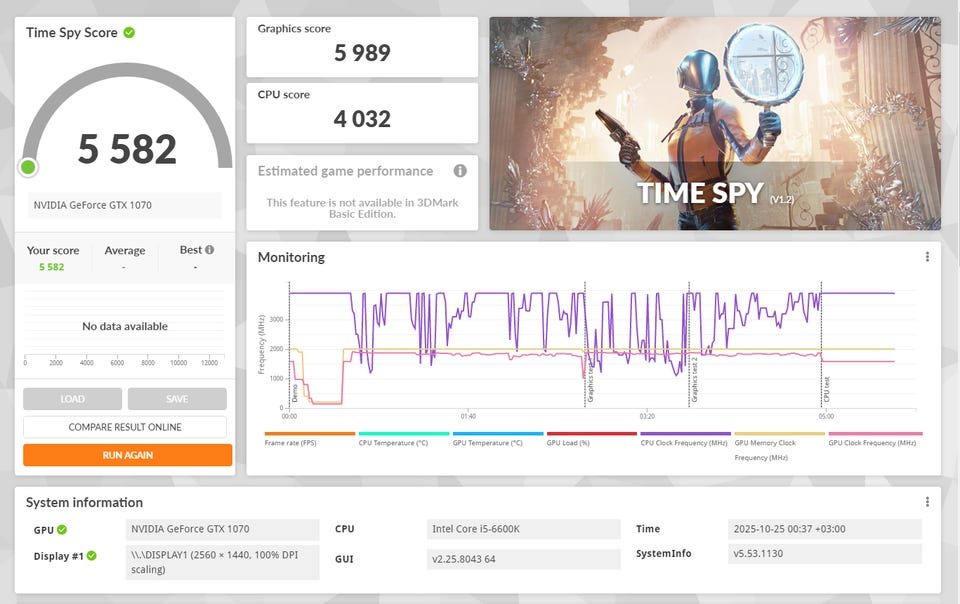960x604 pixels.
Task: Select the CPU field Intel Core i5-6600K
Action: [x=523, y=529]
